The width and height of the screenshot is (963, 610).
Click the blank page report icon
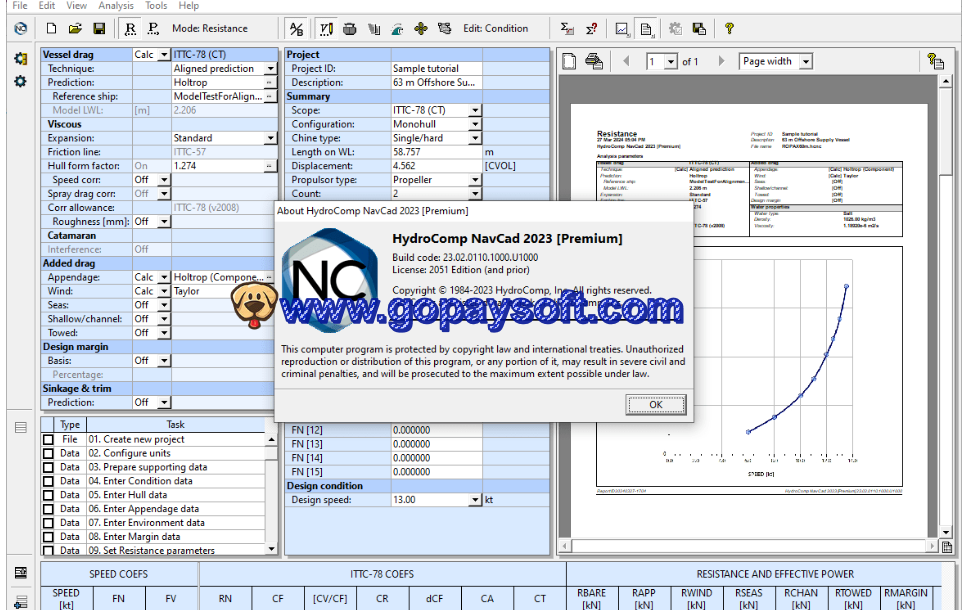[x=569, y=61]
